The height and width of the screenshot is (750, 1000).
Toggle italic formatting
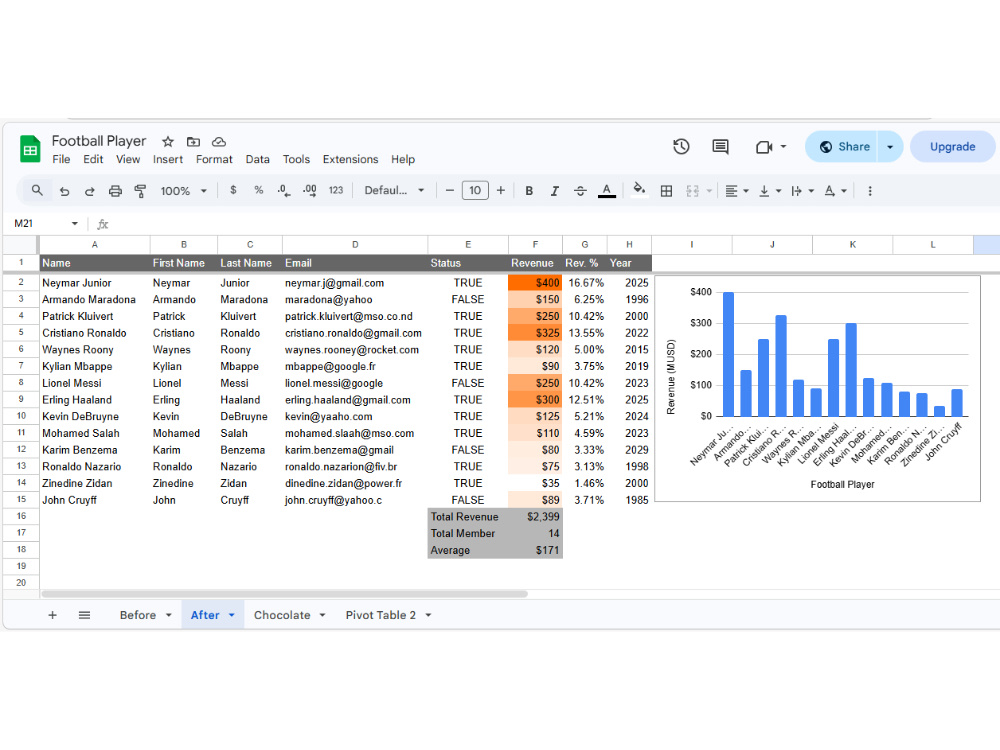(554, 191)
